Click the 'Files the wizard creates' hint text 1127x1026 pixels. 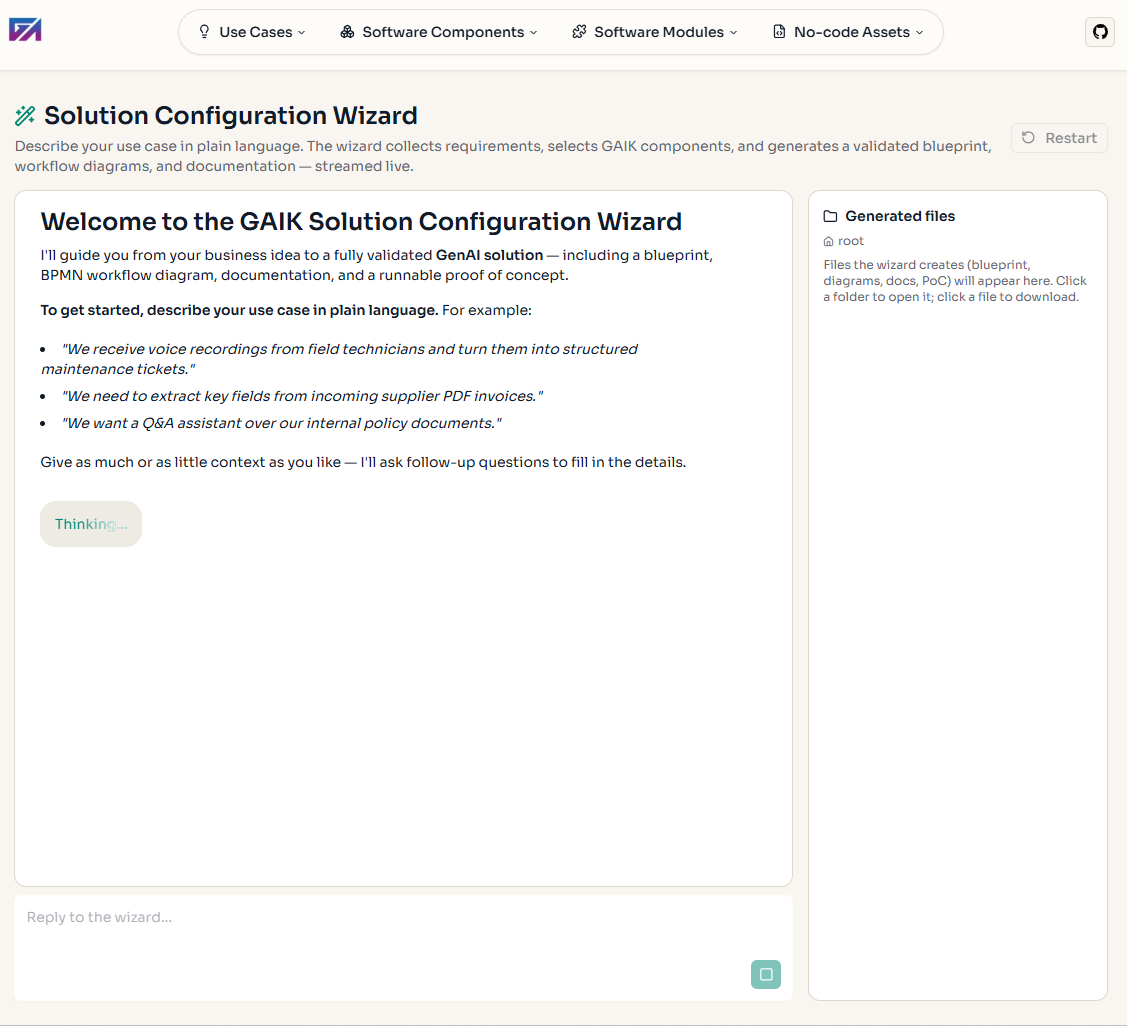click(x=954, y=281)
